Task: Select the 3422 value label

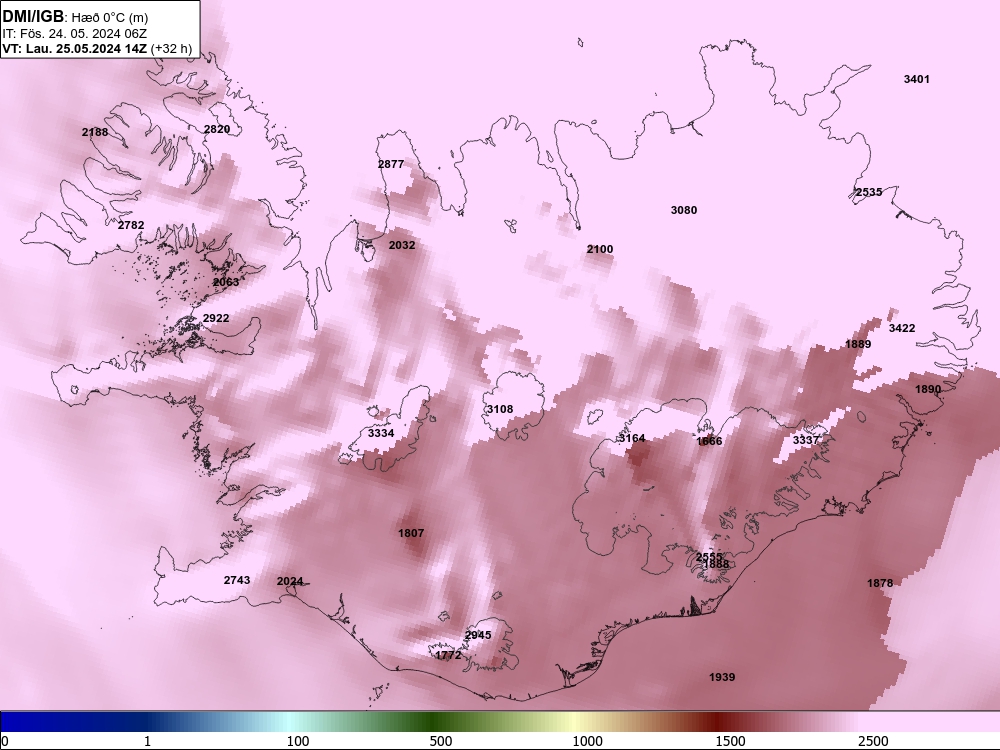Action: pyautogui.click(x=902, y=328)
